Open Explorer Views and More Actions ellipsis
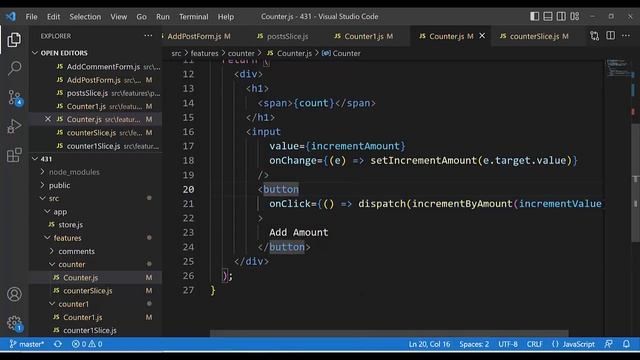This screenshot has width=640, height=360. point(148,36)
